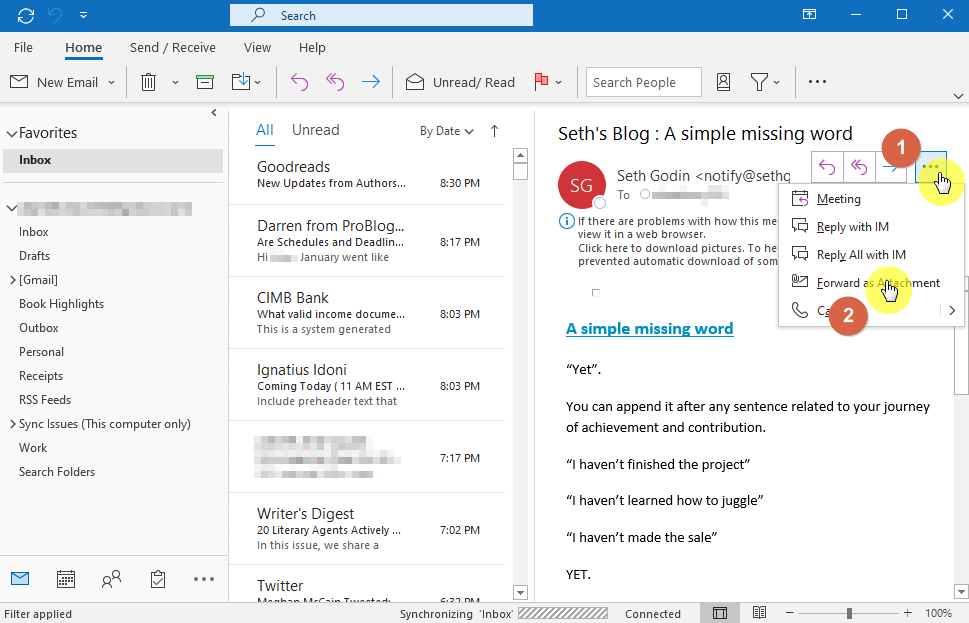
Task: Expand the [Gmail] folder
Action: [x=12, y=280]
